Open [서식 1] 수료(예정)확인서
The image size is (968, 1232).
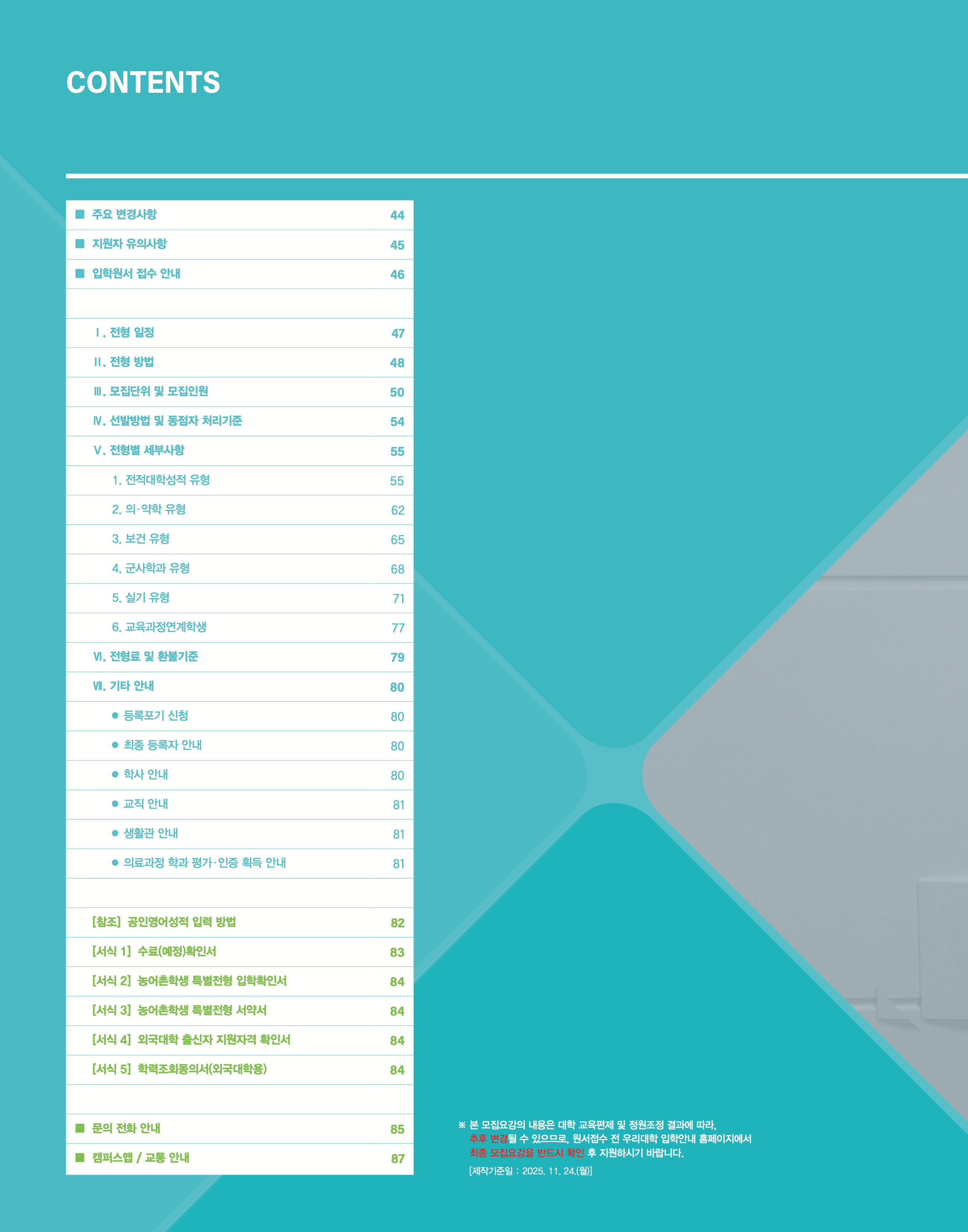point(239,952)
